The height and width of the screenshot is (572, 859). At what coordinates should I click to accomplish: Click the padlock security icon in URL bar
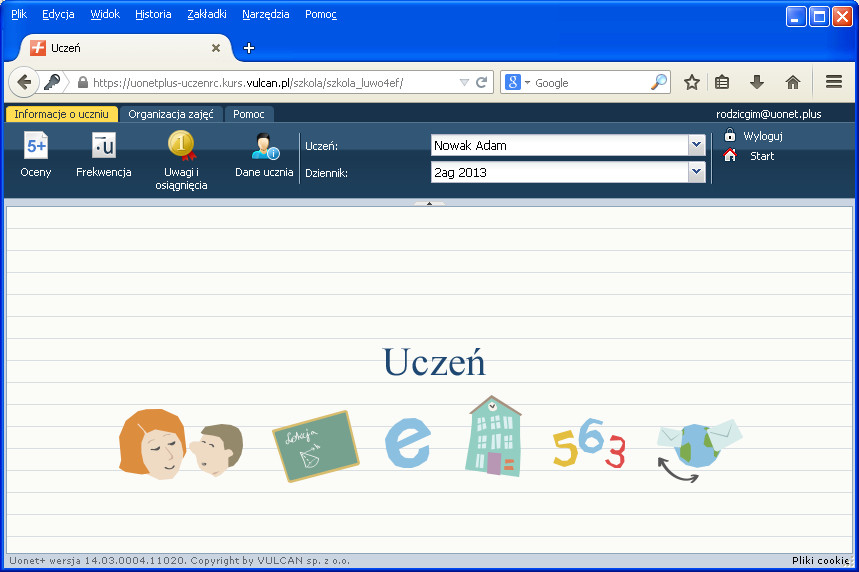(83, 82)
